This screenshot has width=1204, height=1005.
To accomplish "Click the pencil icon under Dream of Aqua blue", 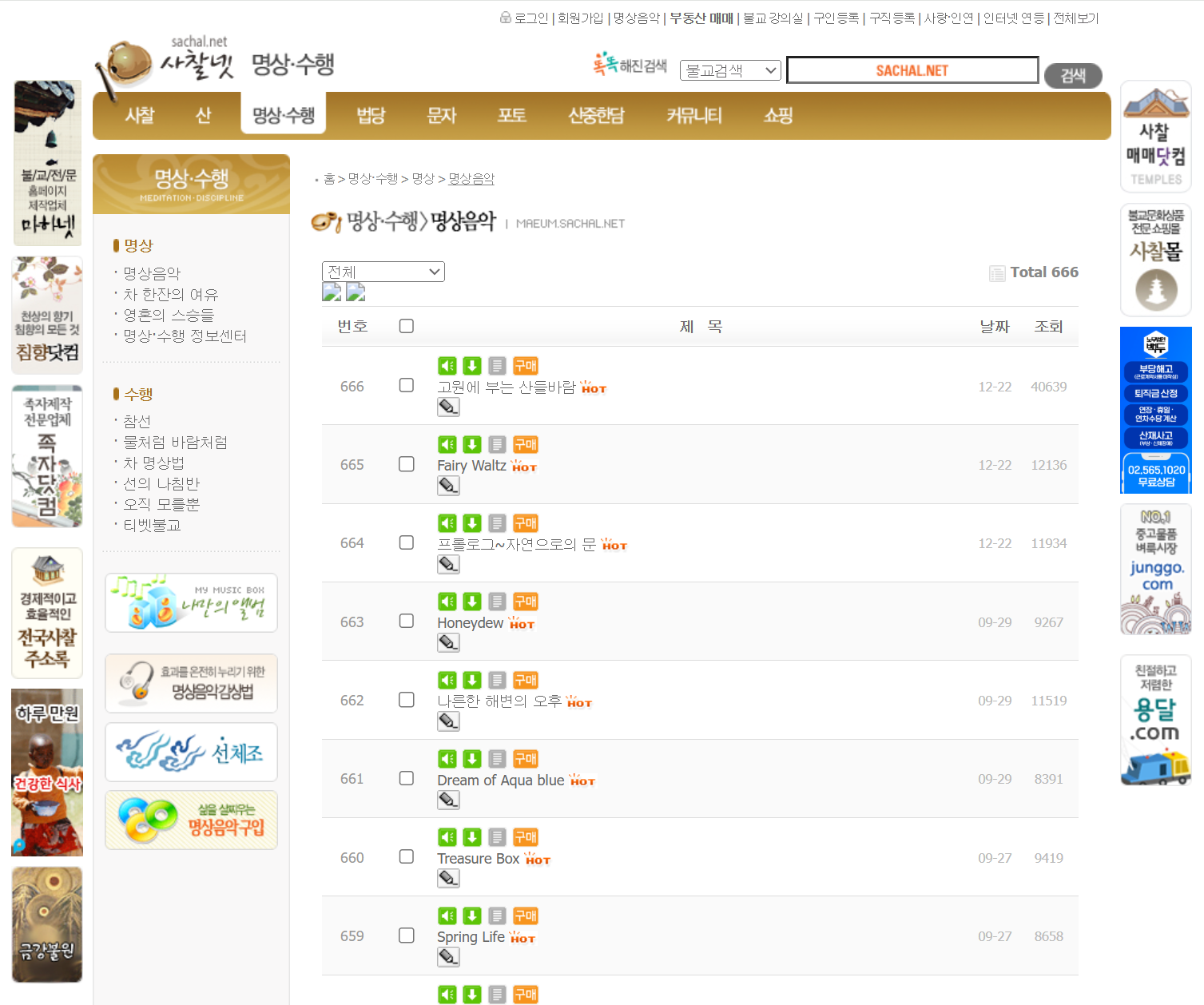I will [448, 800].
